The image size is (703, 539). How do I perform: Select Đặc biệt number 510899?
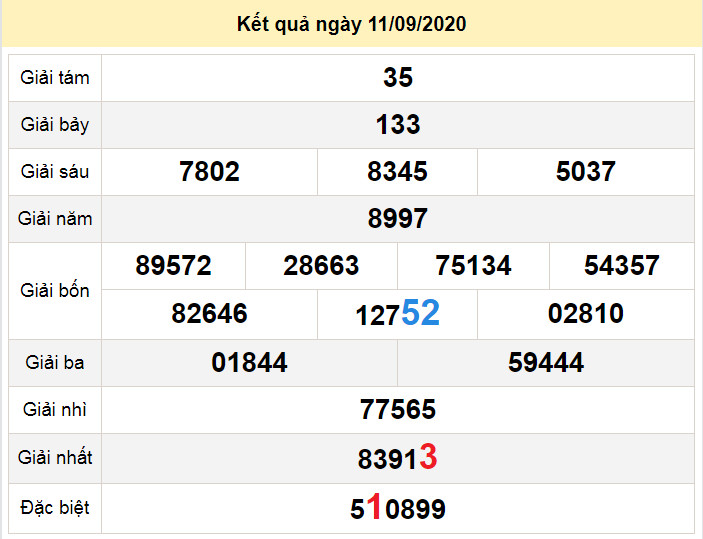click(398, 507)
